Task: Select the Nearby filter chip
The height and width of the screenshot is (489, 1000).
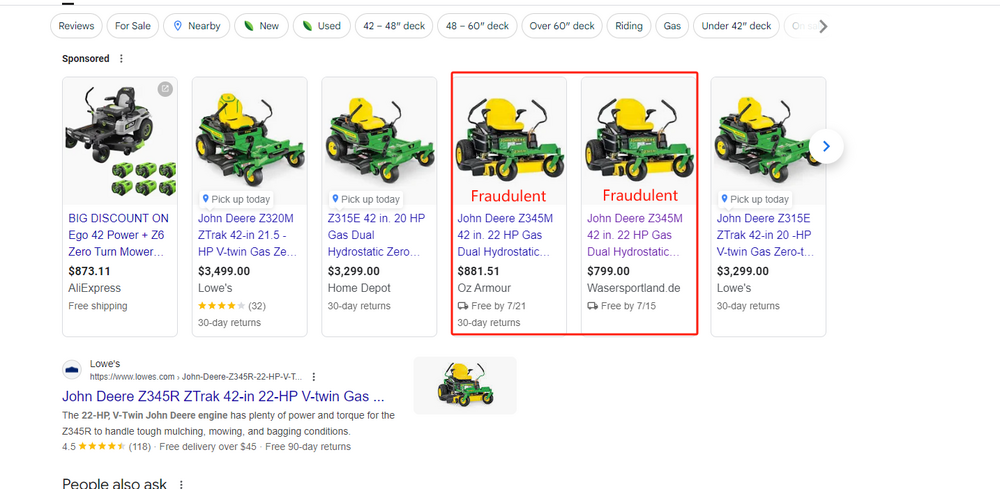Action: 195,26
